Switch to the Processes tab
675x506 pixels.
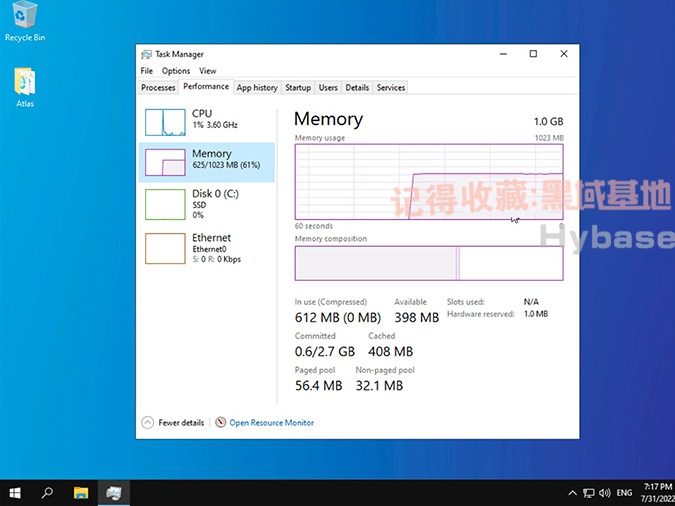coord(158,87)
